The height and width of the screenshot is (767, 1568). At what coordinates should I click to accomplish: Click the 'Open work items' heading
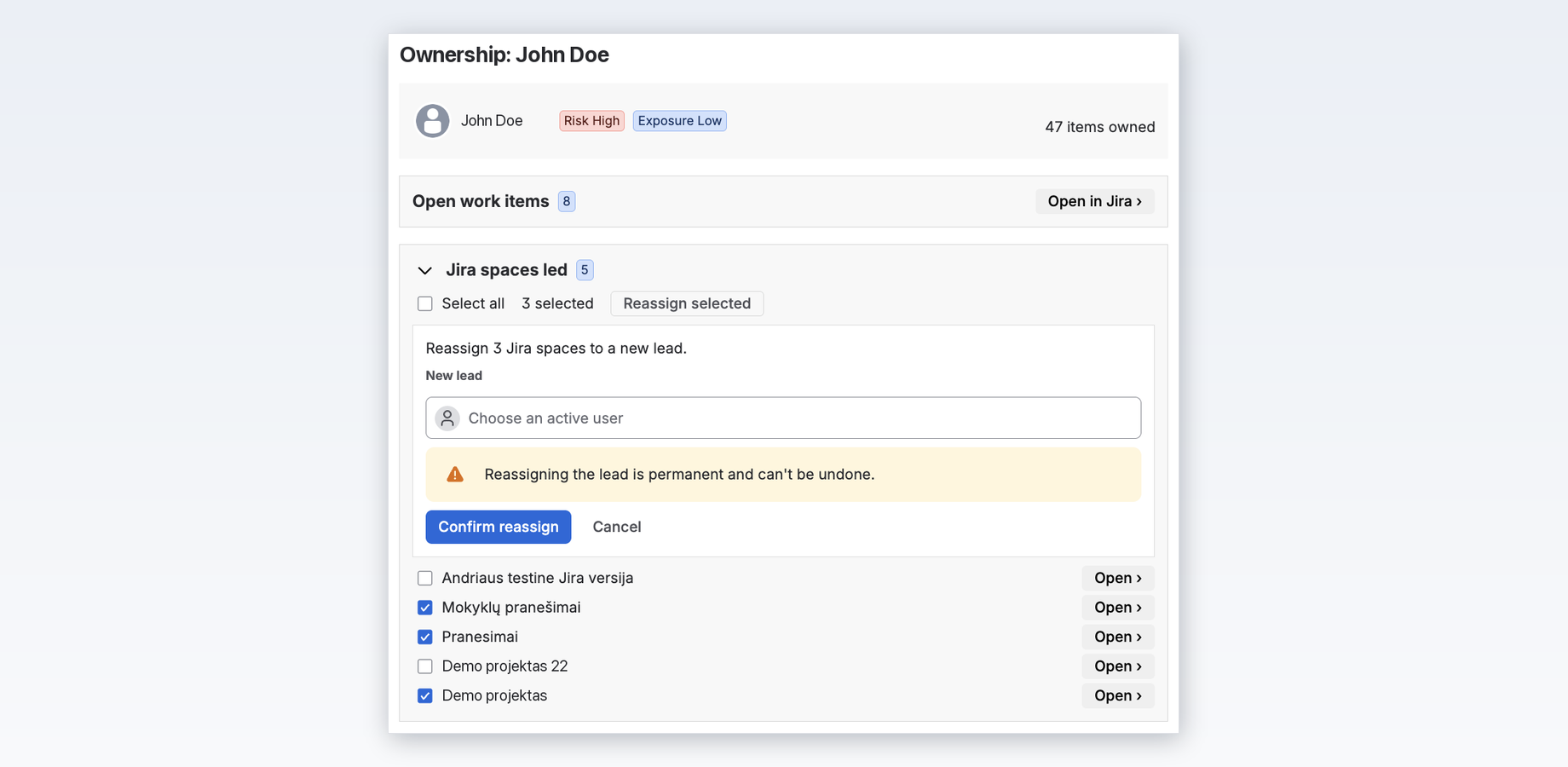tap(481, 201)
